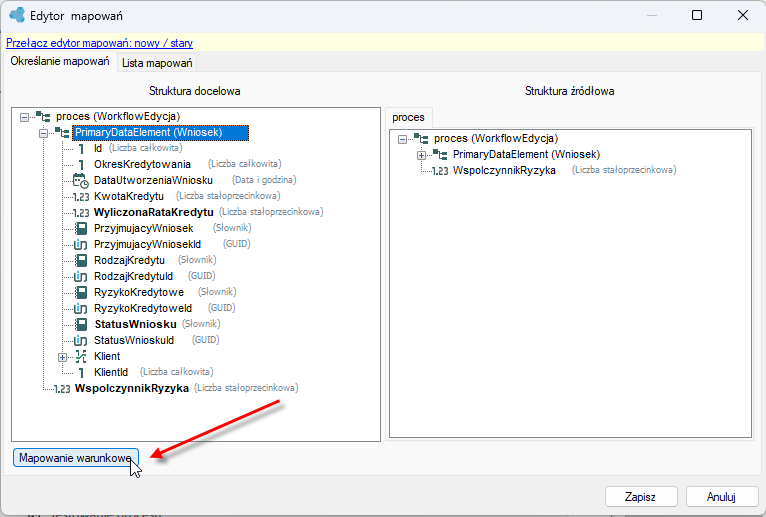Click the dictionary icon of StatusWniosku
The image size is (766, 517).
coord(81,324)
